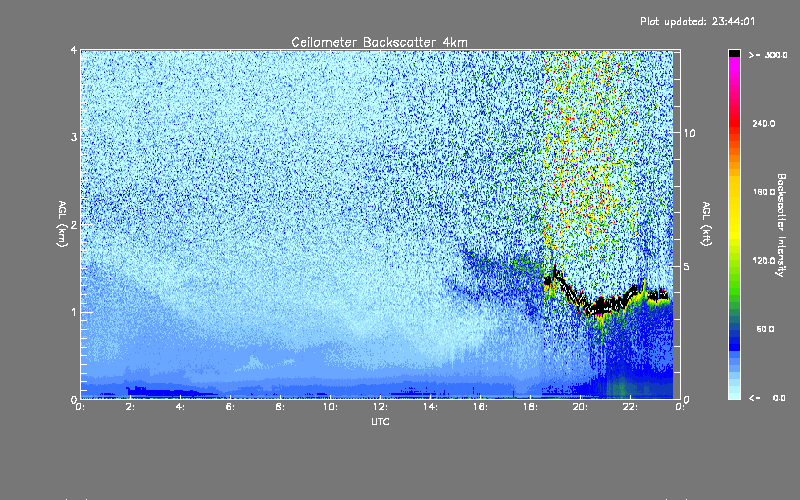The image size is (800, 500).
Task: Click the '2' km tick on left axis
Action: (74, 224)
